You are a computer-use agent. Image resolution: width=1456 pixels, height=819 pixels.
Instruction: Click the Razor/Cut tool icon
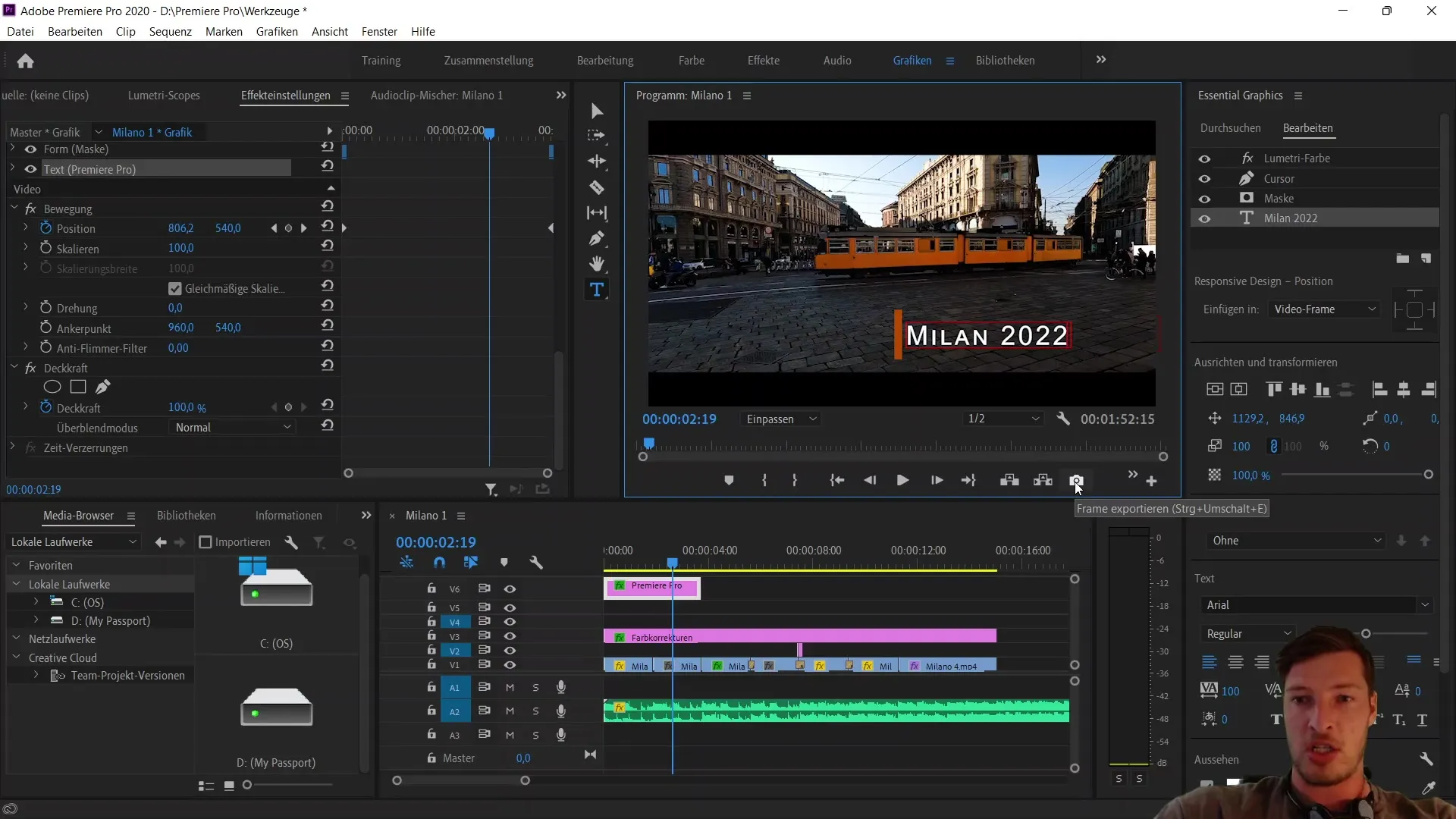tap(597, 187)
